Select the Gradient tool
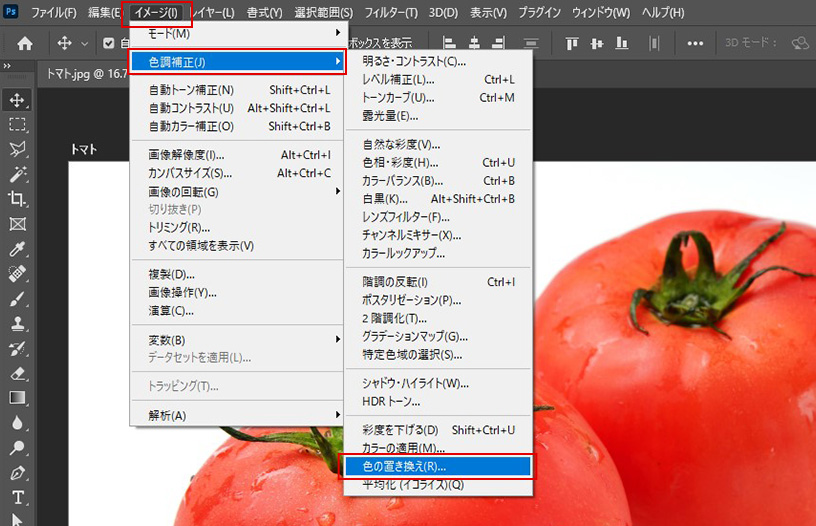 pos(17,398)
